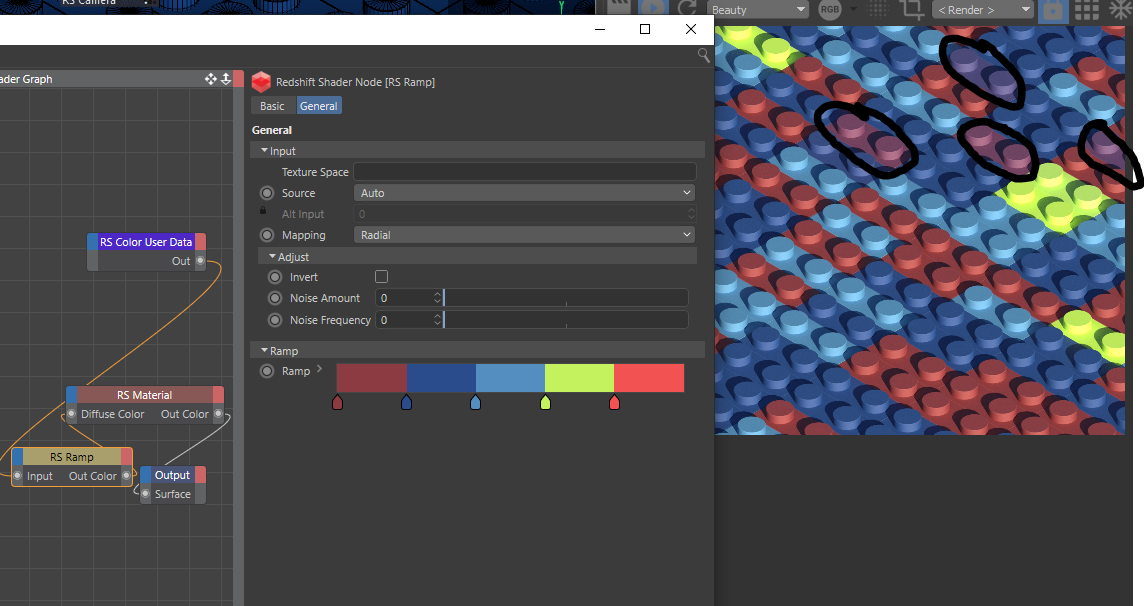Image resolution: width=1144 pixels, height=606 pixels.
Task: Click the Surface port on Output node
Action: tap(145, 494)
